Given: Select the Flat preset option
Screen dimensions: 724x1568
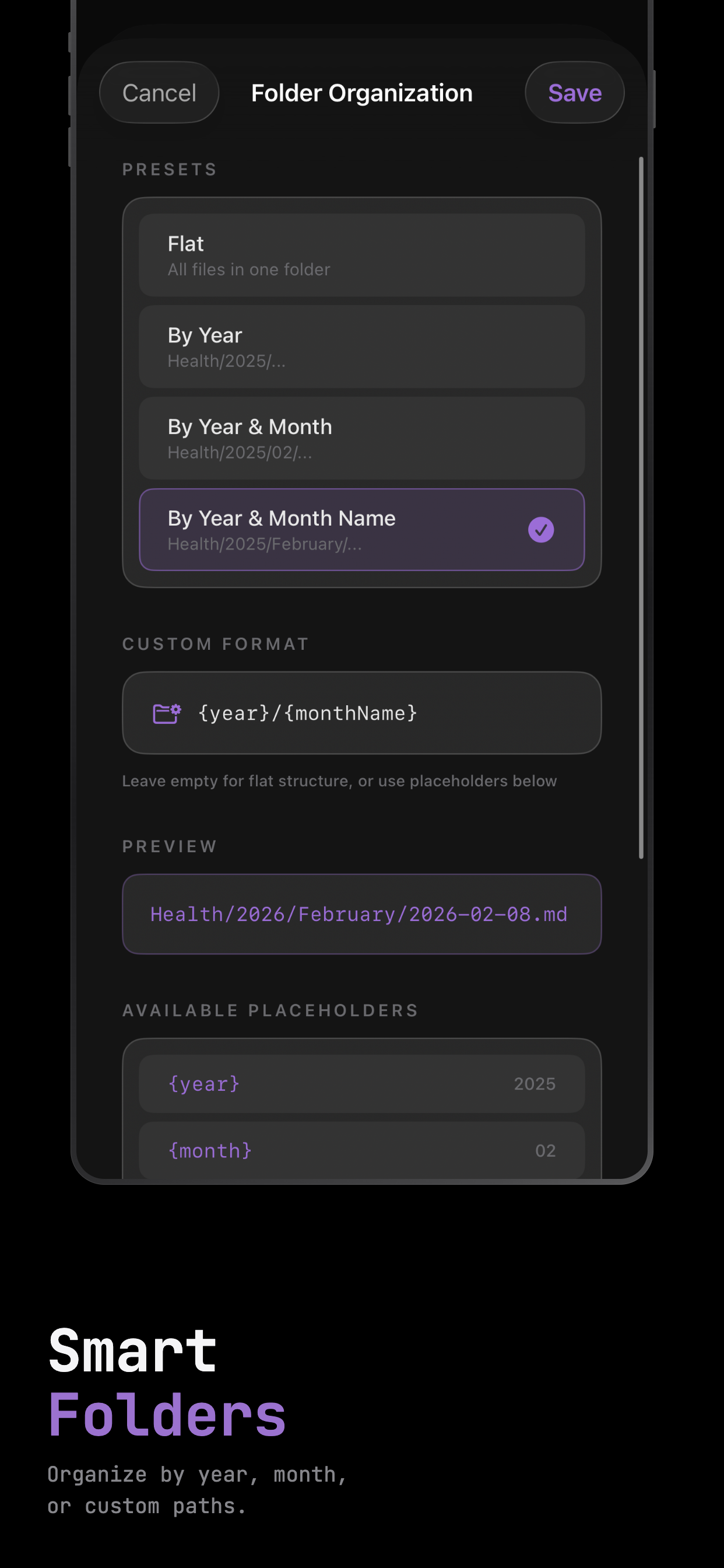Looking at the screenshot, I should click(x=361, y=254).
